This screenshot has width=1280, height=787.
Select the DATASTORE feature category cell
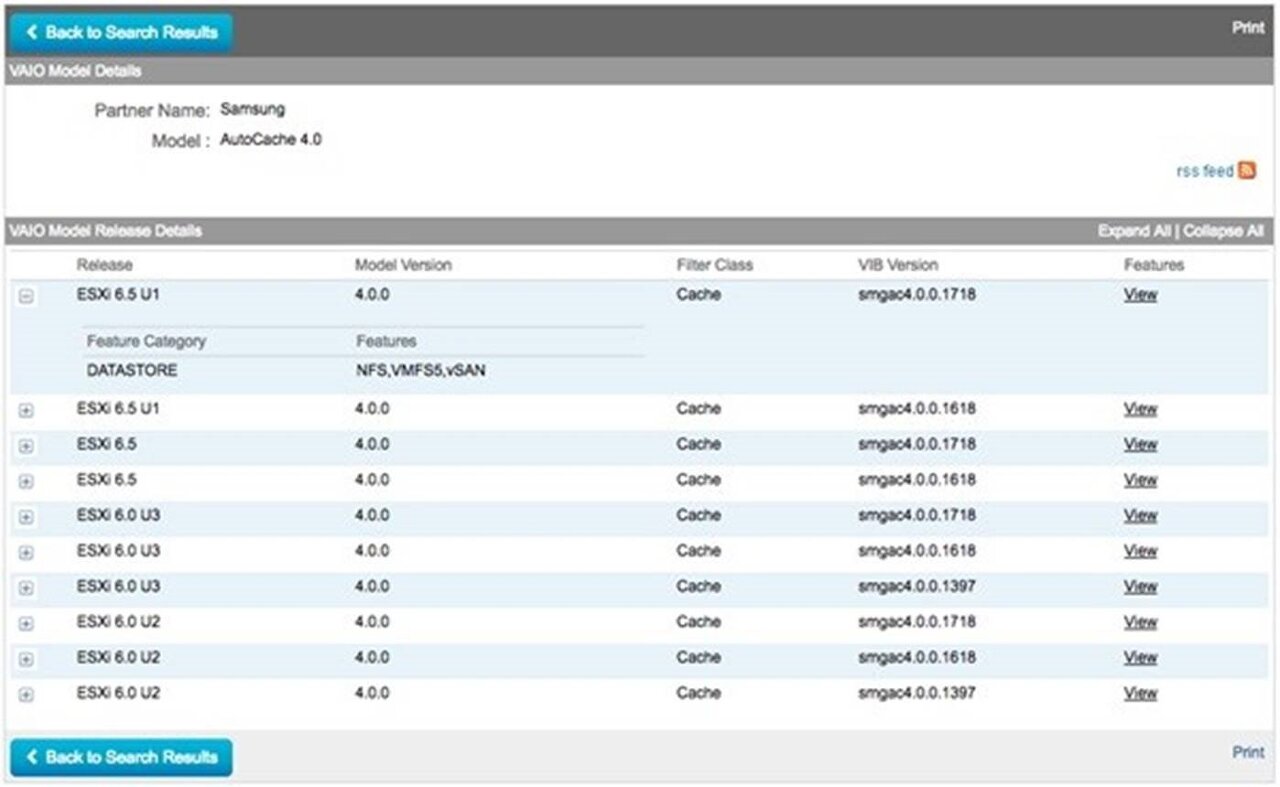pyautogui.click(x=132, y=370)
